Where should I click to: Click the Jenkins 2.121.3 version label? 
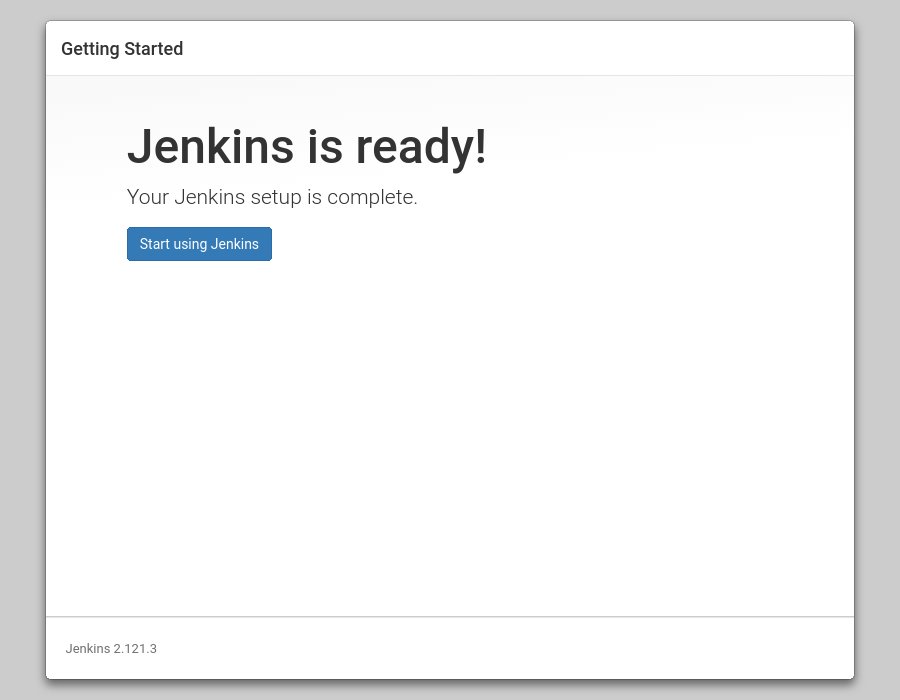[111, 648]
